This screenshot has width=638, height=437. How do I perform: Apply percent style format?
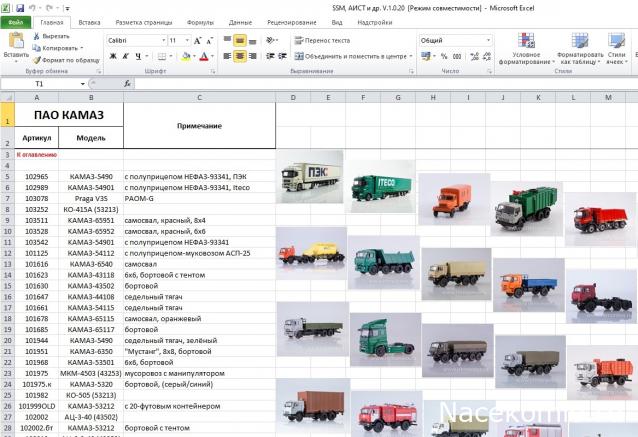click(444, 56)
